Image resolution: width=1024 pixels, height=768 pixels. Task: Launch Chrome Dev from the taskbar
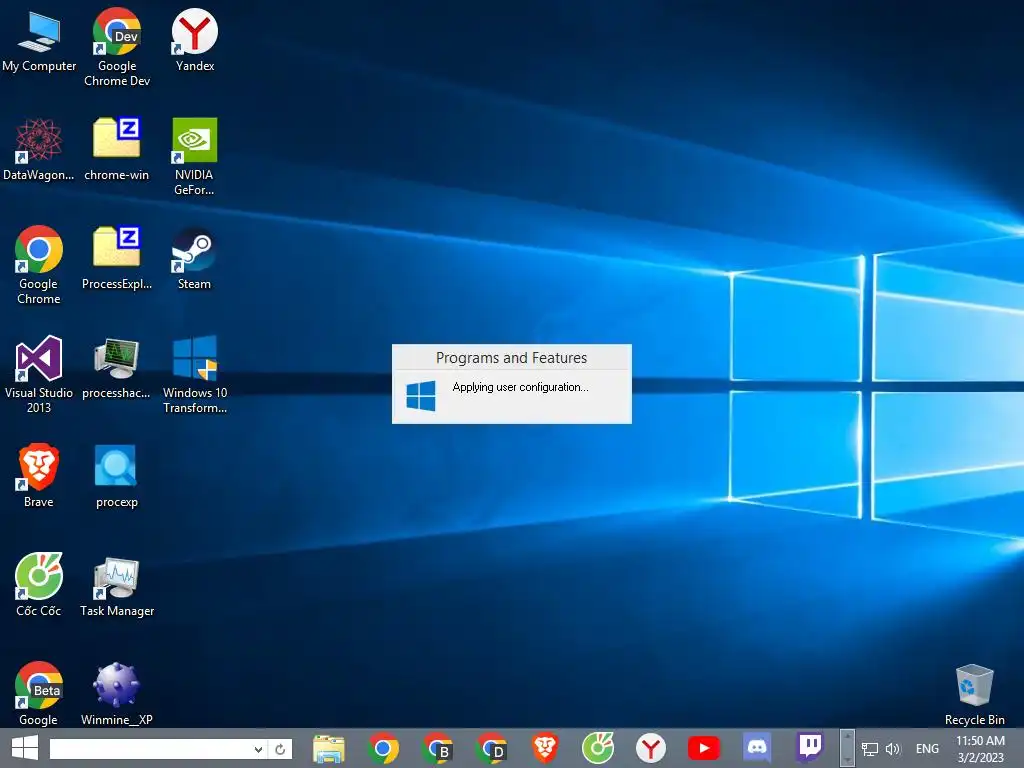click(491, 748)
